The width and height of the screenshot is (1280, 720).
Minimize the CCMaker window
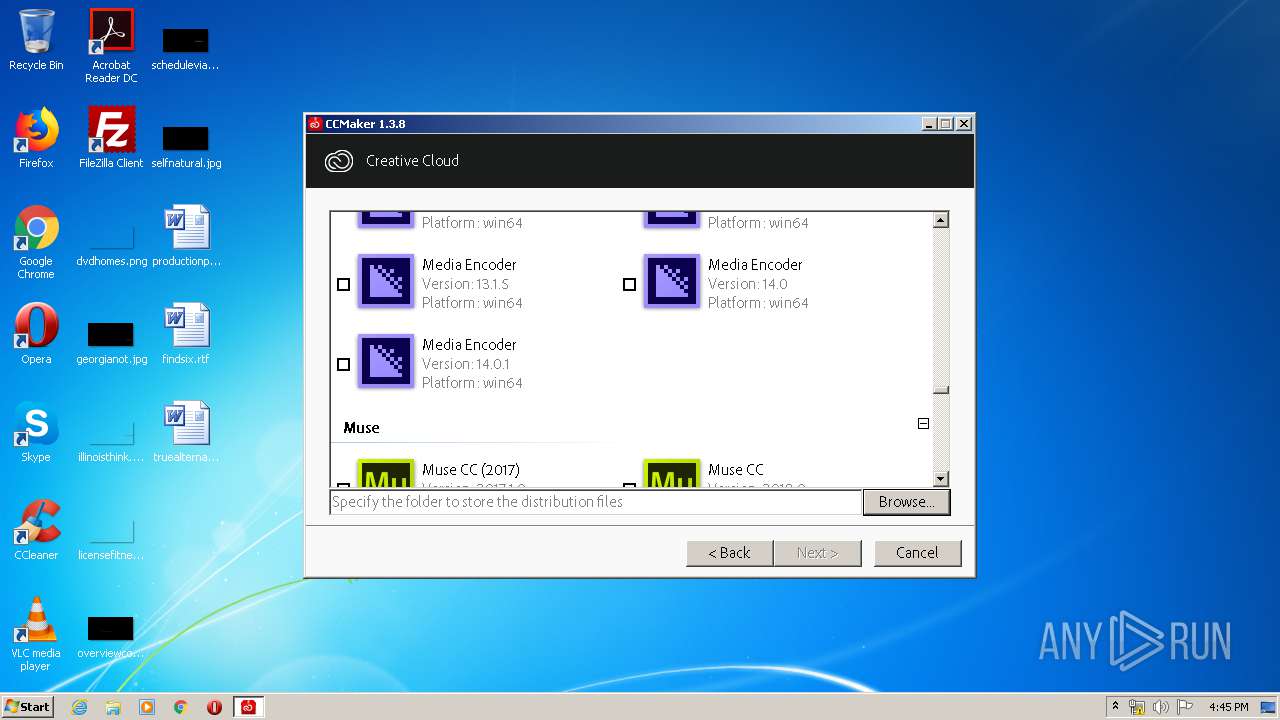(x=929, y=124)
